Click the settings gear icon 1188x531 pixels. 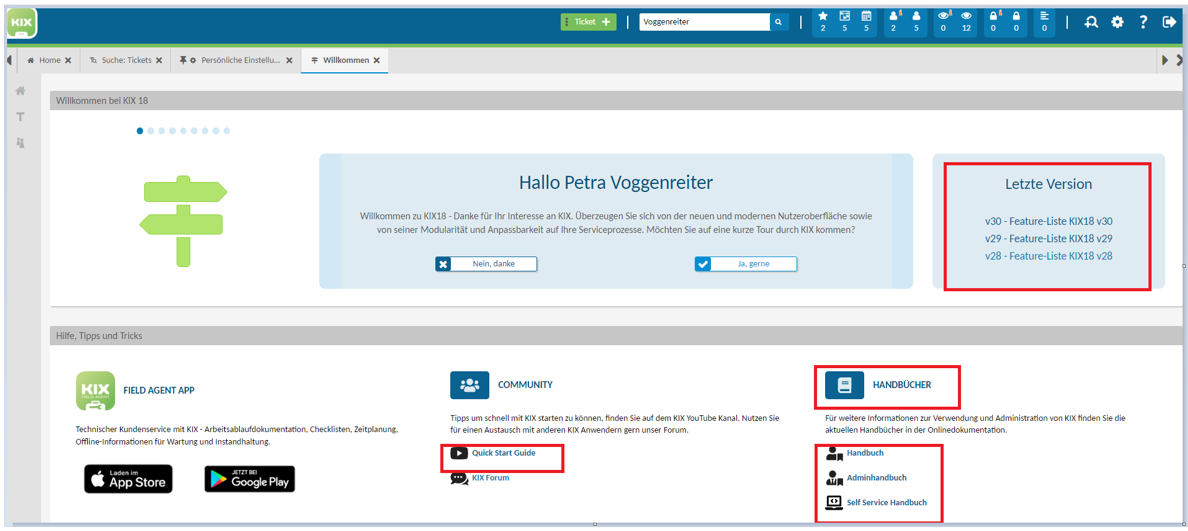pos(1117,22)
